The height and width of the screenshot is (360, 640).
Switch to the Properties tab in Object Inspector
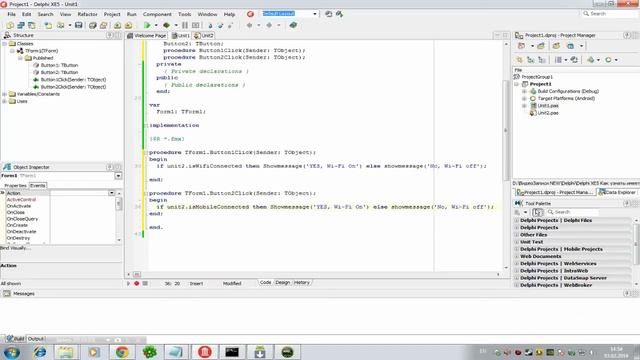[x=15, y=186]
